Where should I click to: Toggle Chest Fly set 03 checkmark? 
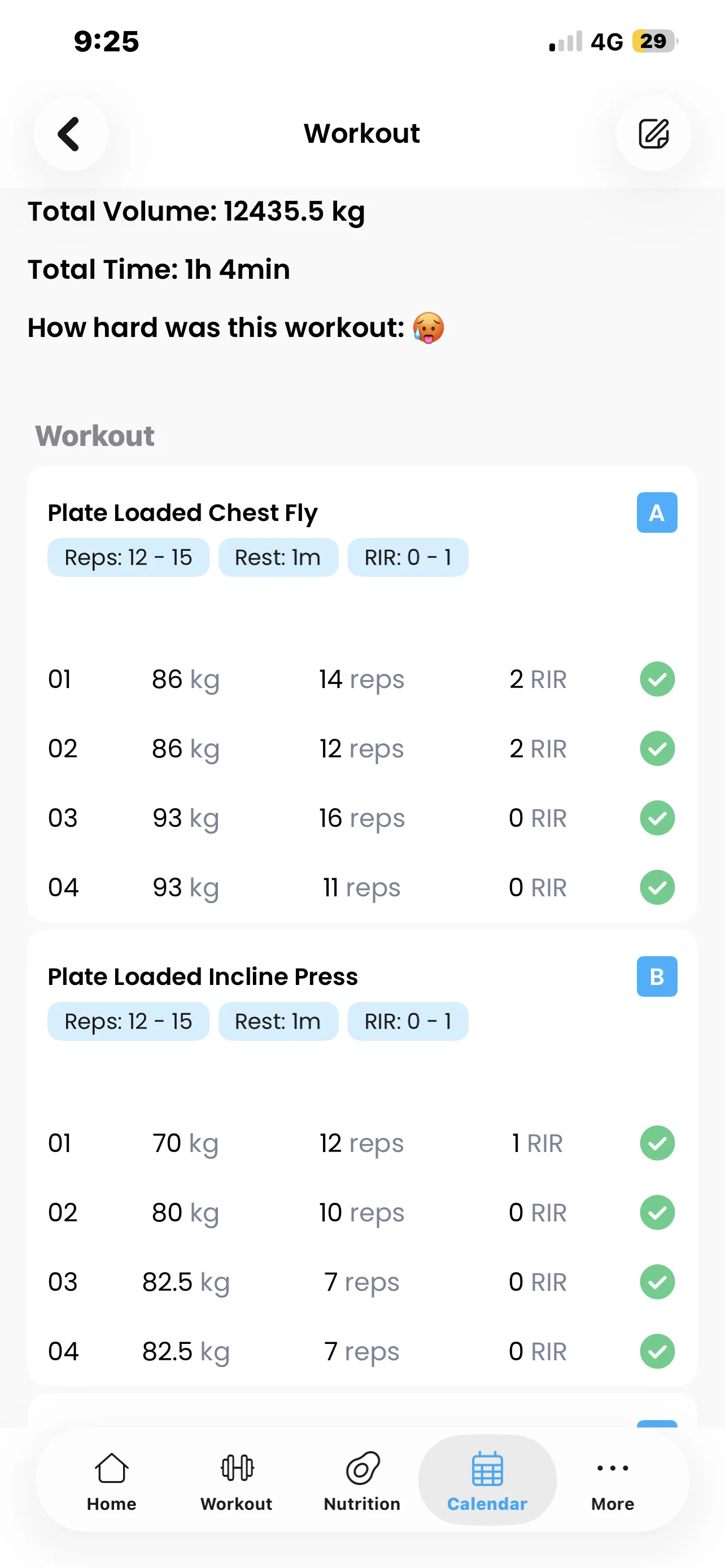point(657,817)
